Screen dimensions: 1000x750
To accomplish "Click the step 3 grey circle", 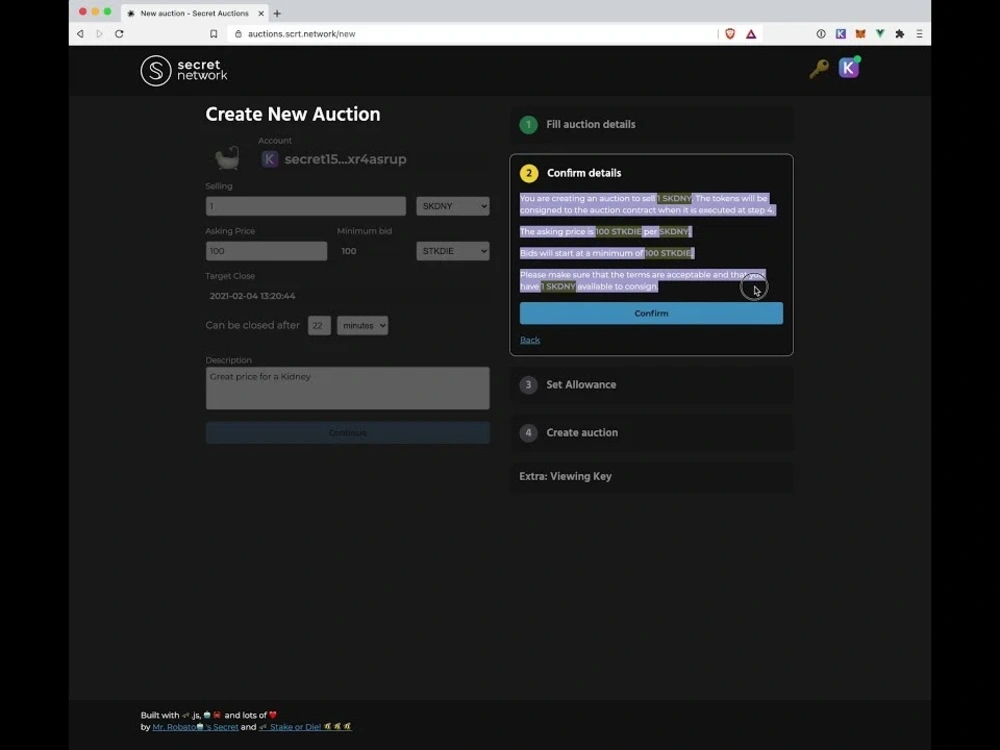I will click(x=528, y=385).
